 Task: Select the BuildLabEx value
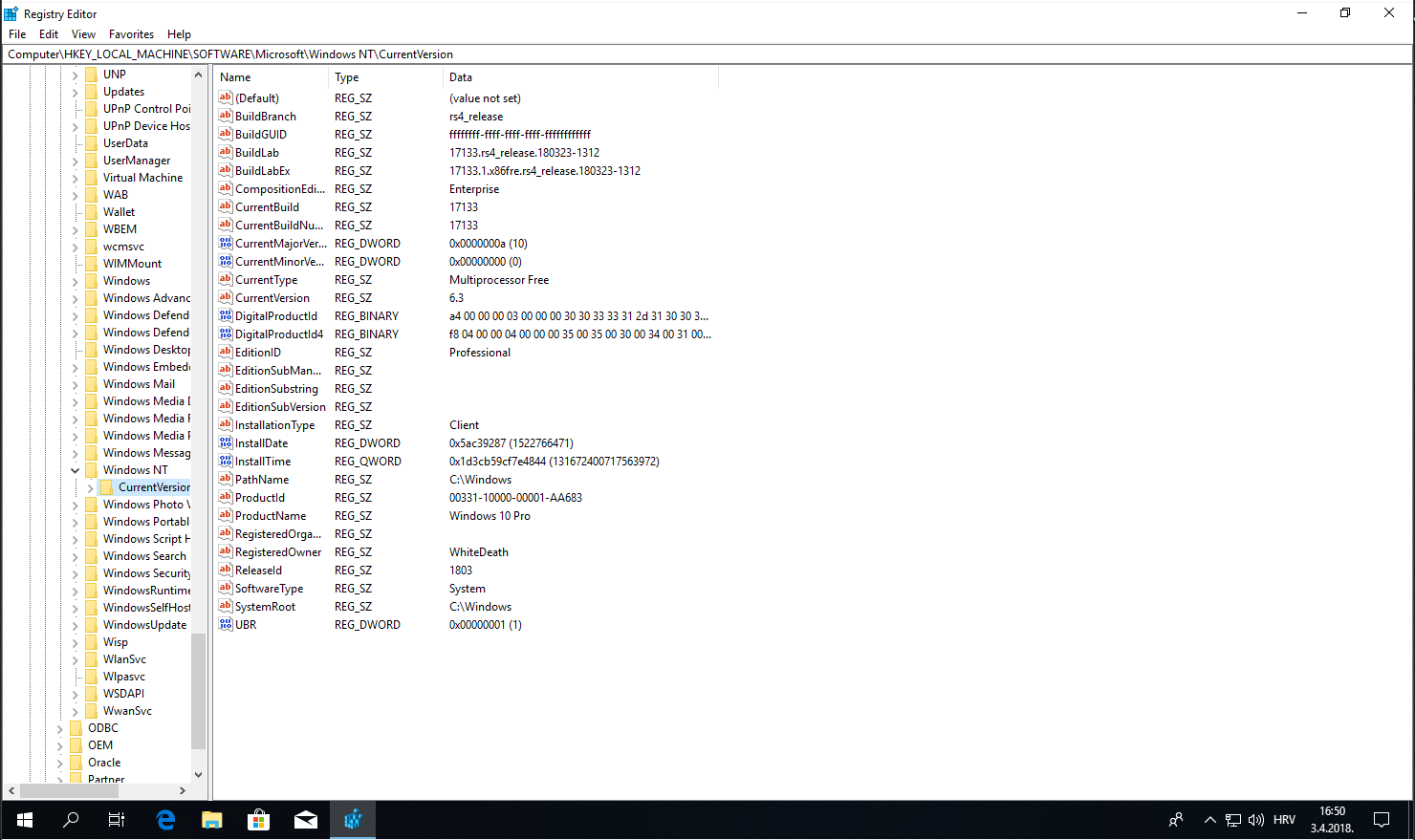click(262, 171)
